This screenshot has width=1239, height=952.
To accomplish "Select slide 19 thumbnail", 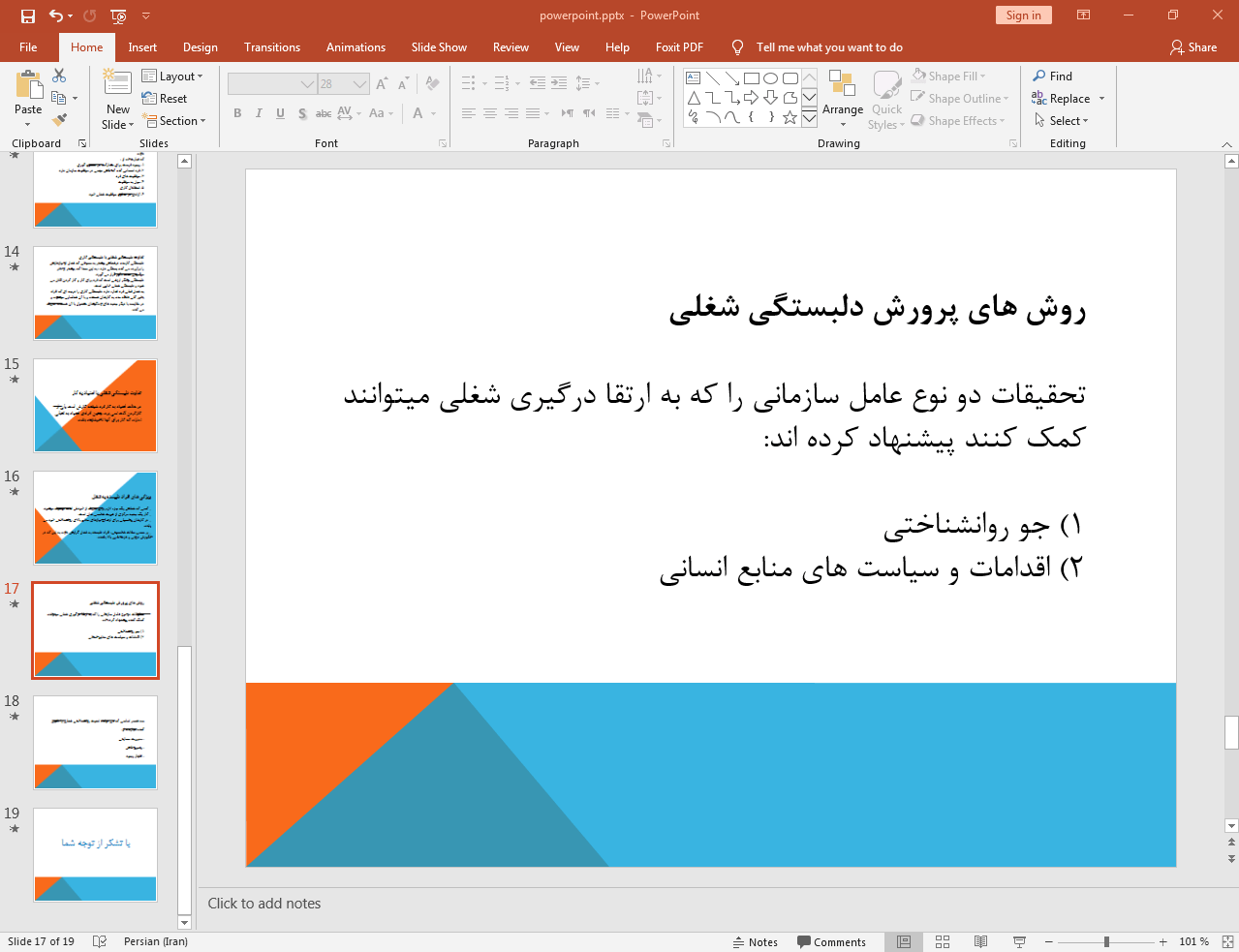I will pyautogui.click(x=95, y=855).
